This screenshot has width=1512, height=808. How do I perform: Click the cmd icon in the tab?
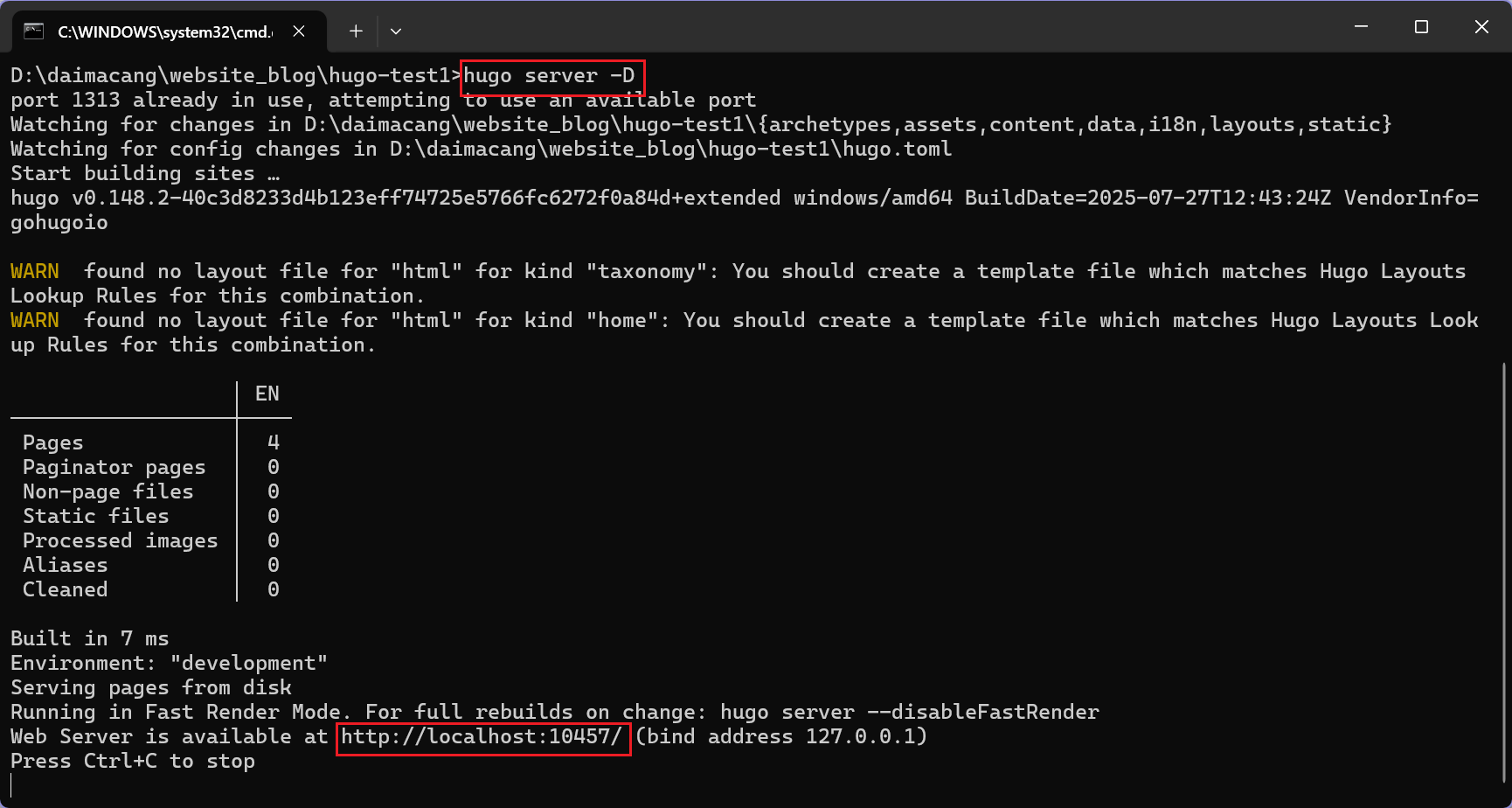click(x=34, y=31)
